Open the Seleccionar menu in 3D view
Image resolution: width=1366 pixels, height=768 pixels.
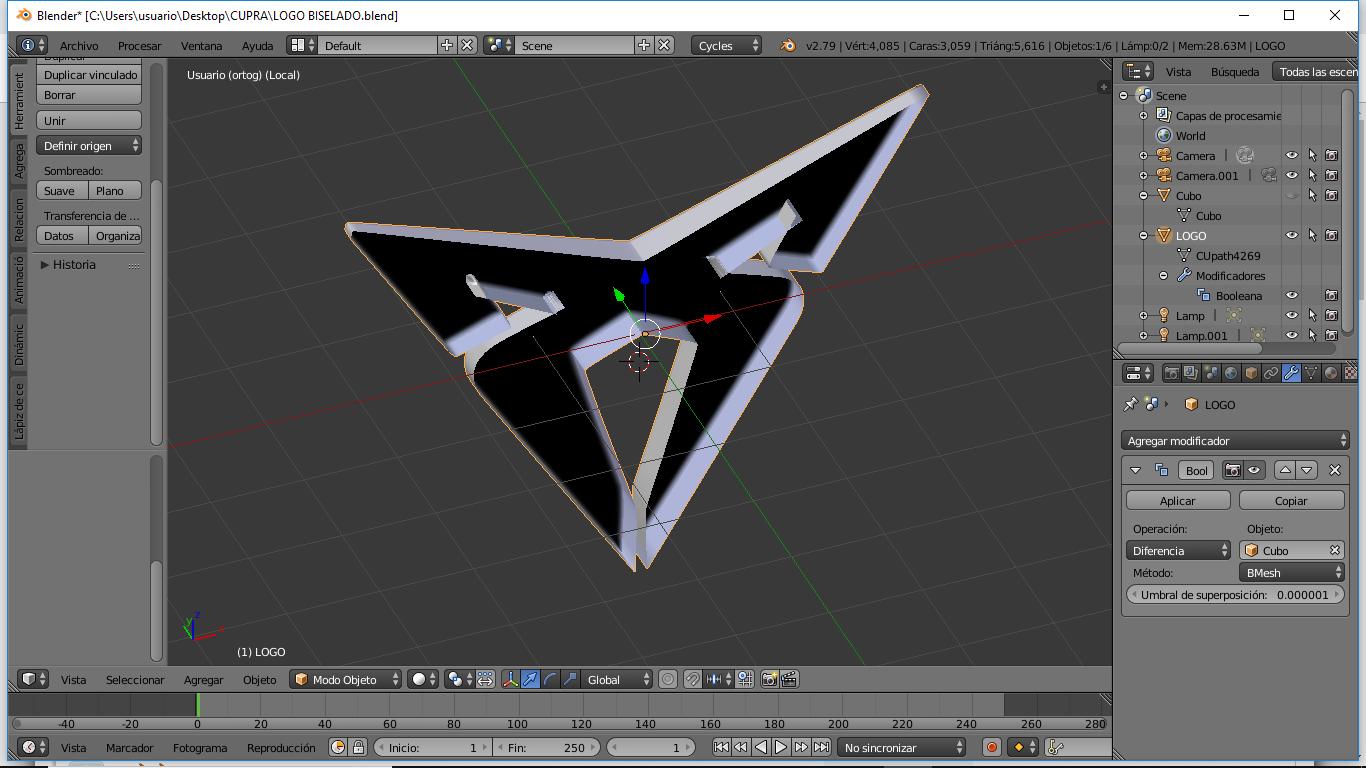click(x=135, y=679)
